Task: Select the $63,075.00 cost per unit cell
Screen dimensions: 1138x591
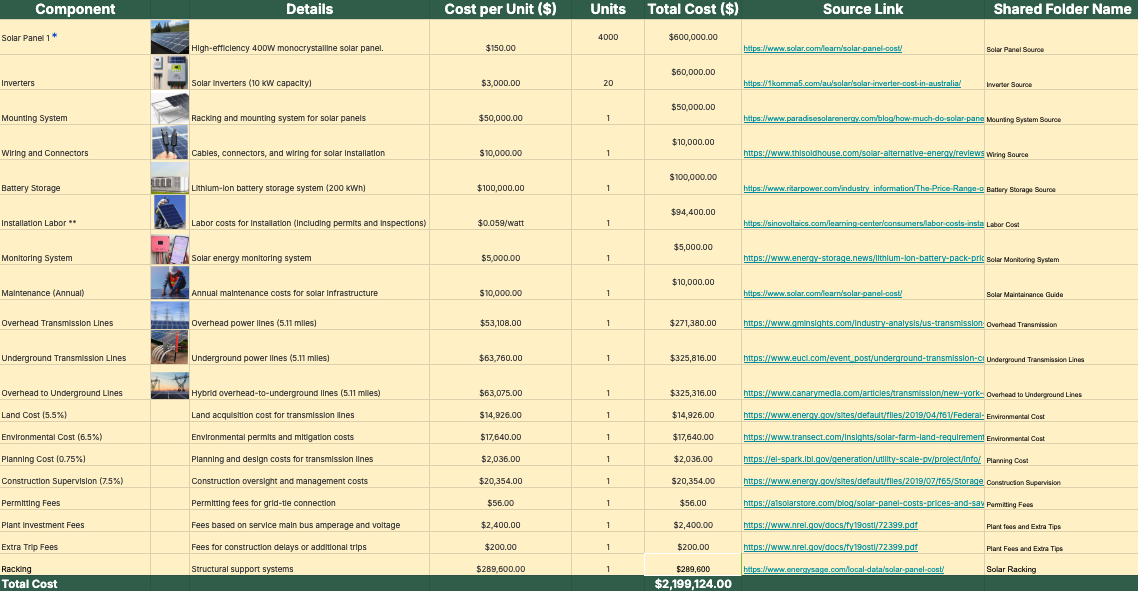Action: [500, 383]
